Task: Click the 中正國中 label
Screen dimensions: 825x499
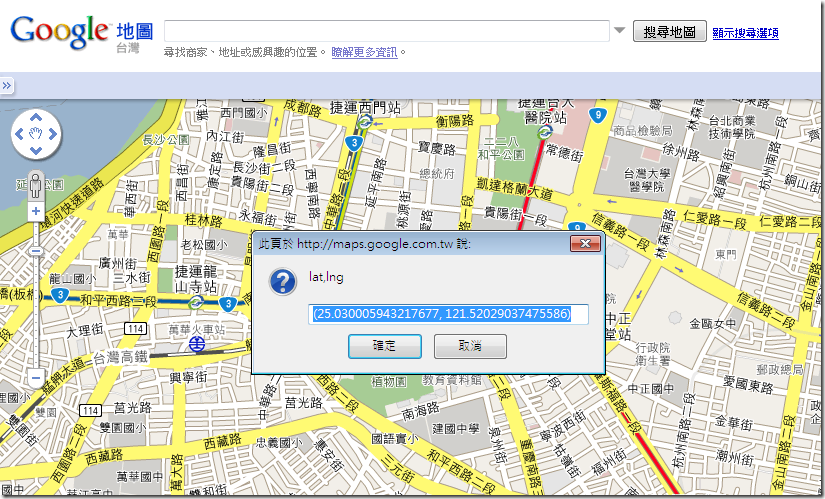Action: tap(651, 389)
